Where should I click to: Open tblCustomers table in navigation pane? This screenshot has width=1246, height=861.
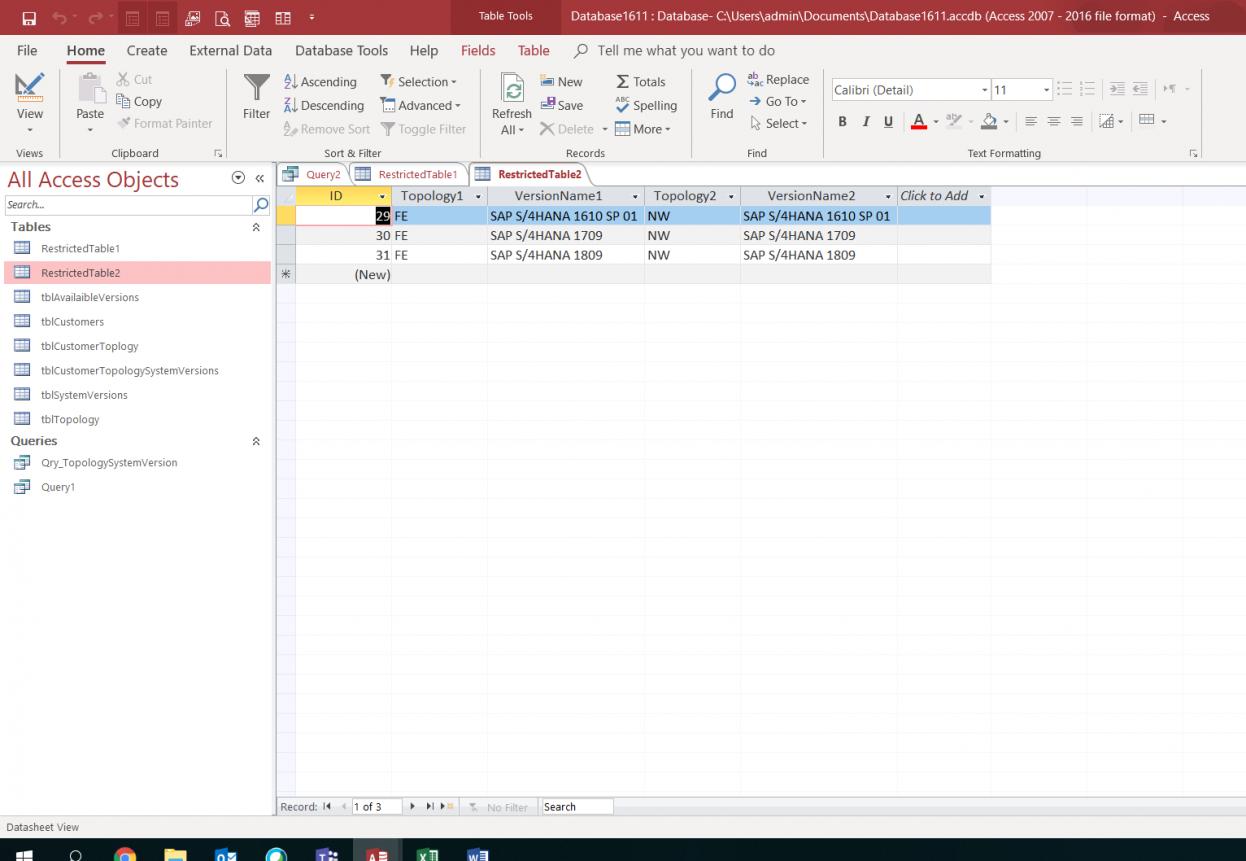72,322
